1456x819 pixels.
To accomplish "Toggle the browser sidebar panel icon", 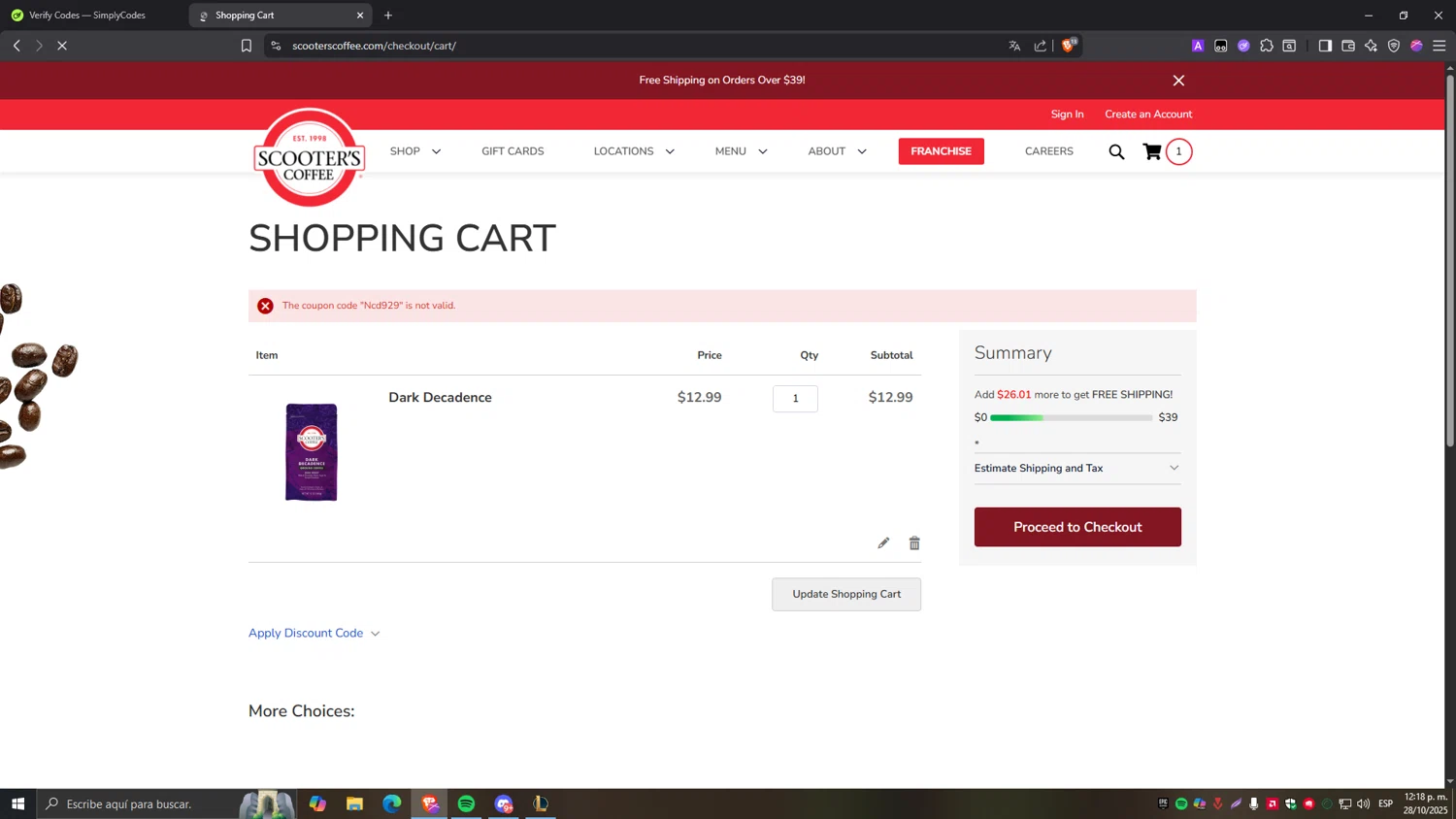I will click(1325, 46).
